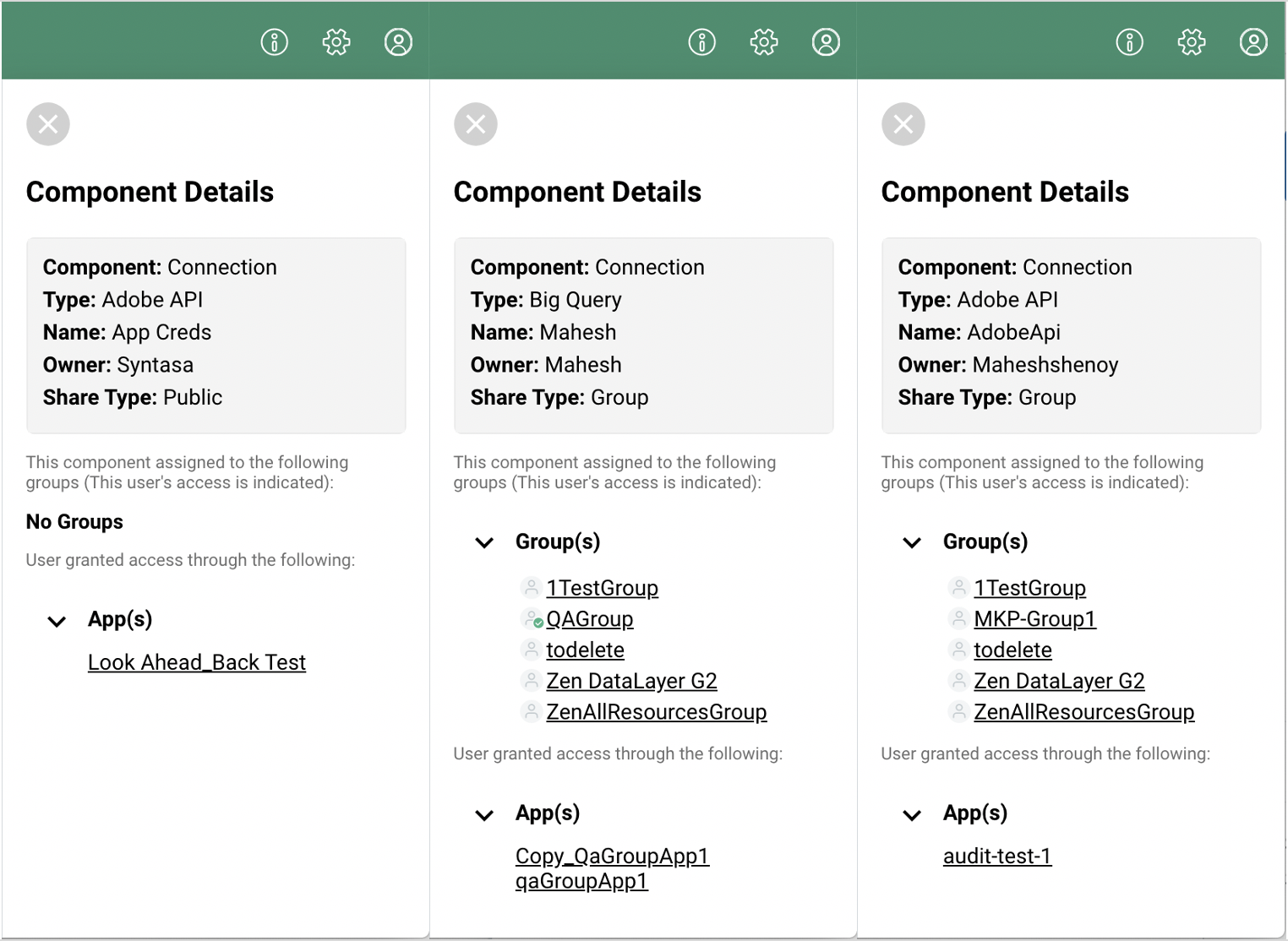Close the AdobeApi component details panel
The width and height of the screenshot is (1288, 941).
click(x=903, y=124)
